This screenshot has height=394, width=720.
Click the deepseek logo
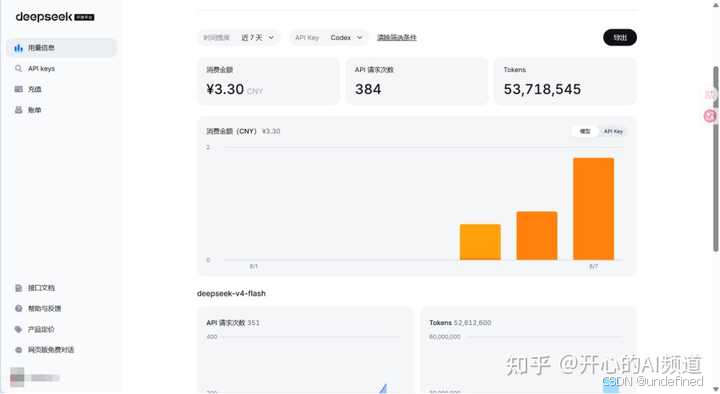(55, 17)
